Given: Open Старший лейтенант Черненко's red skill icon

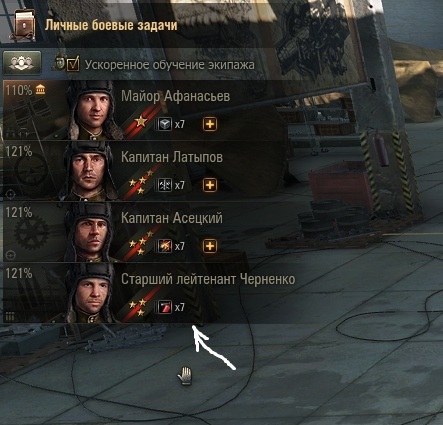Looking at the screenshot, I should point(164,307).
